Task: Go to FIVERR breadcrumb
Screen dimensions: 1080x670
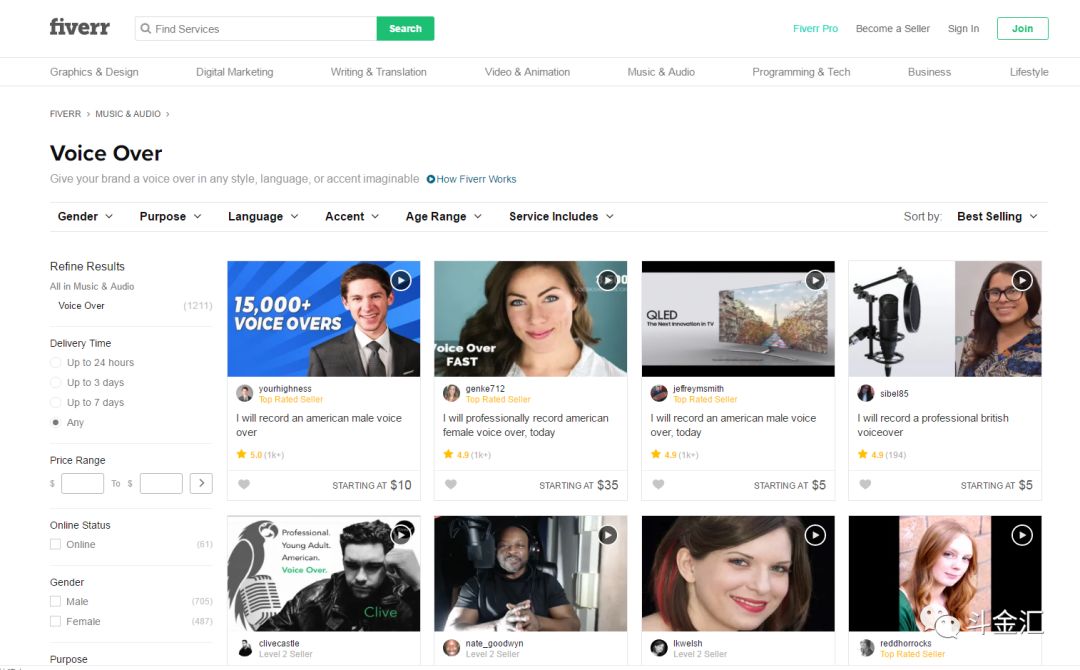Action: (x=65, y=114)
